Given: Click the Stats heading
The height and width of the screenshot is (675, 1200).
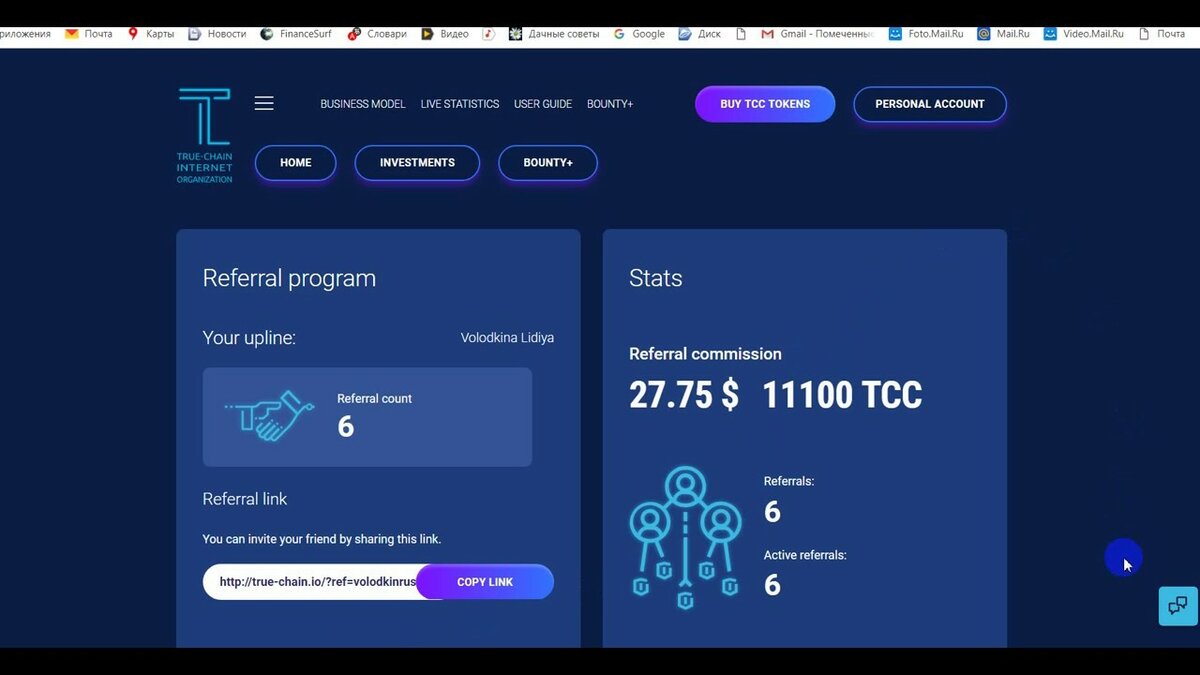Looking at the screenshot, I should point(656,278).
